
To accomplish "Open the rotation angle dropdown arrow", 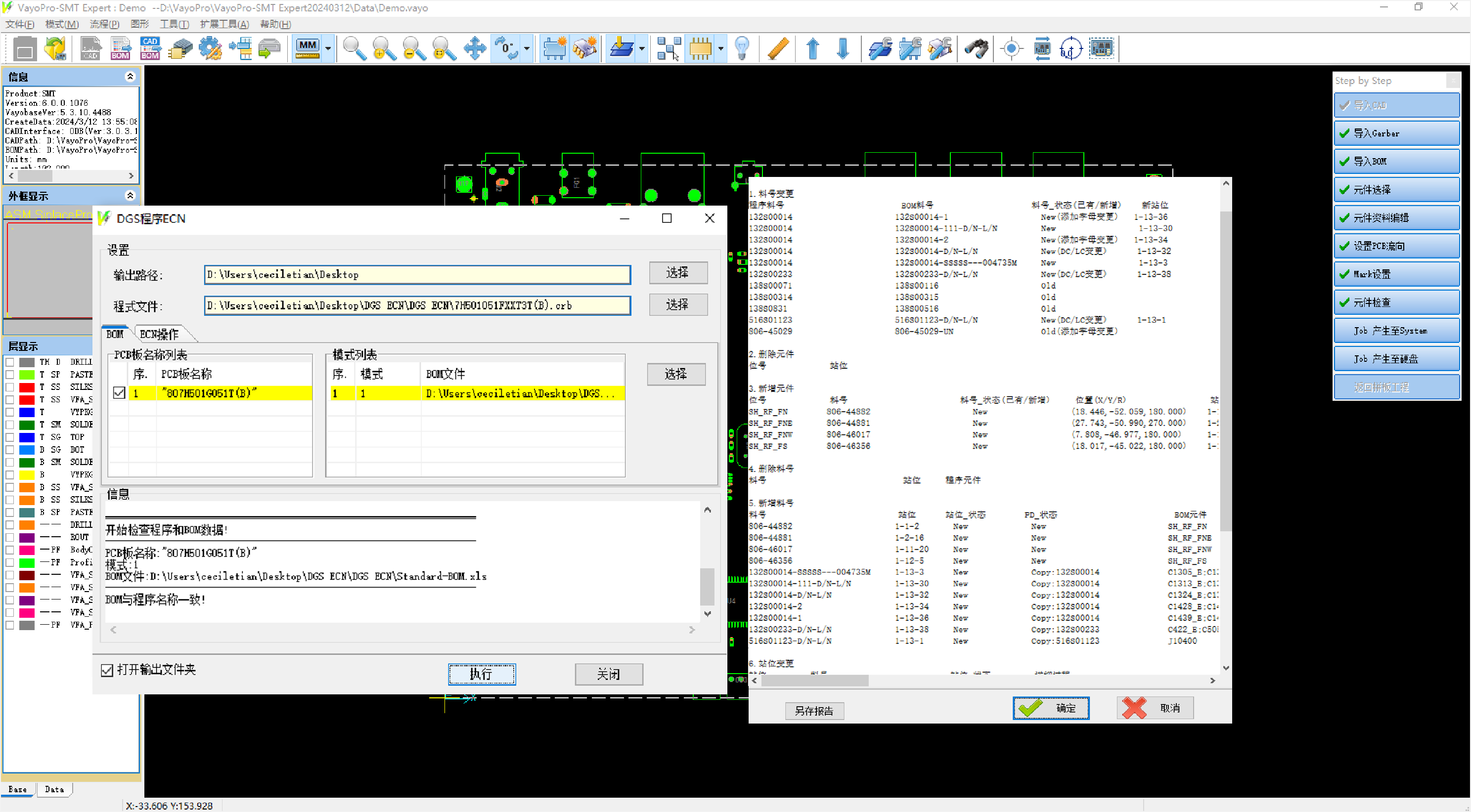I will pyautogui.click(x=527, y=48).
